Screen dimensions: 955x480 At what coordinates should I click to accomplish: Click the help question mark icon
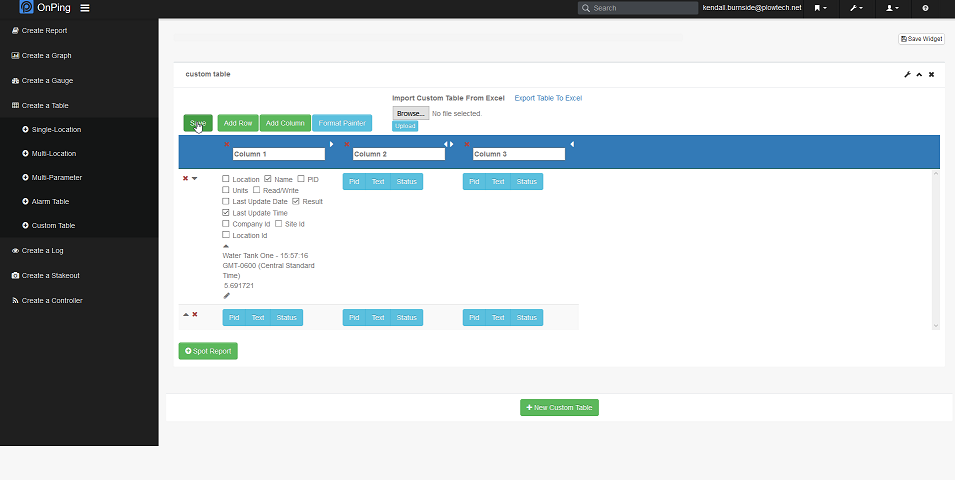(x=925, y=8)
